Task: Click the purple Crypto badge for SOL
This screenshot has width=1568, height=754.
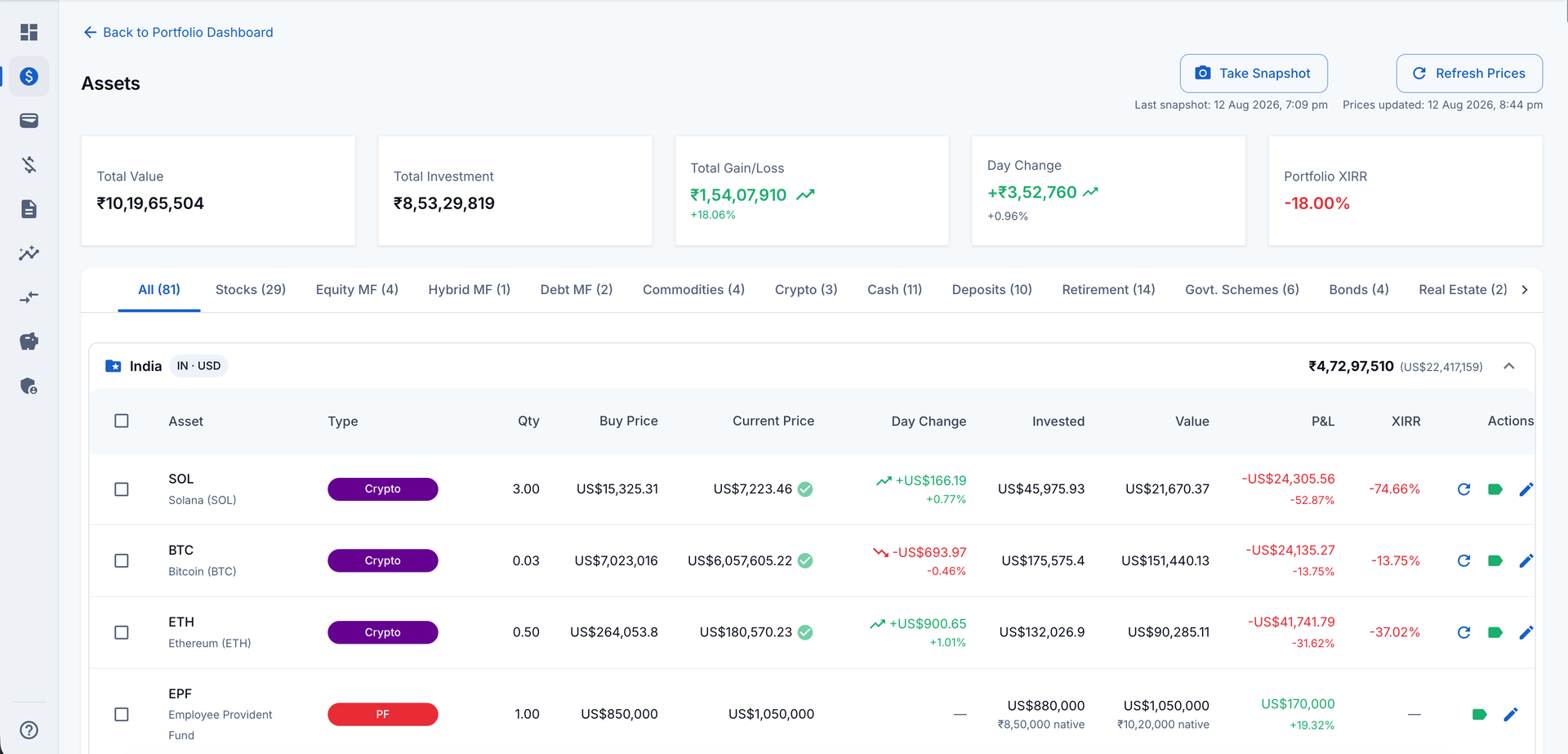Action: (383, 489)
